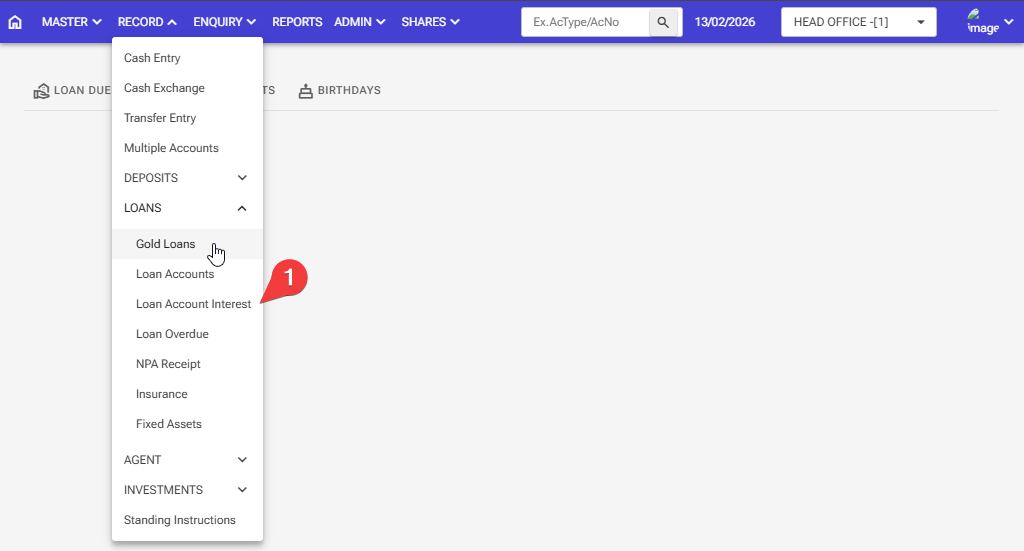Expand the AGENT submenu

tap(187, 460)
